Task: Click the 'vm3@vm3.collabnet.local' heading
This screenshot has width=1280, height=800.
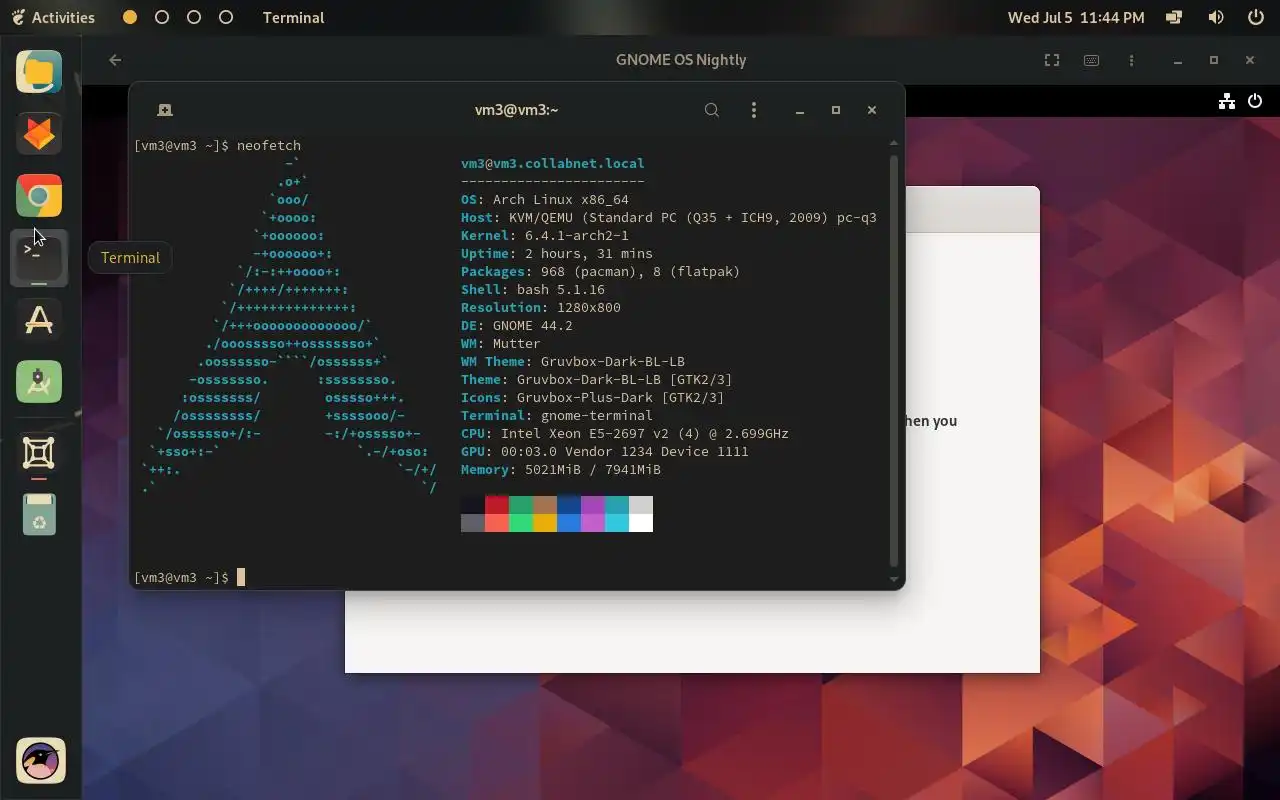Action: 553,163
